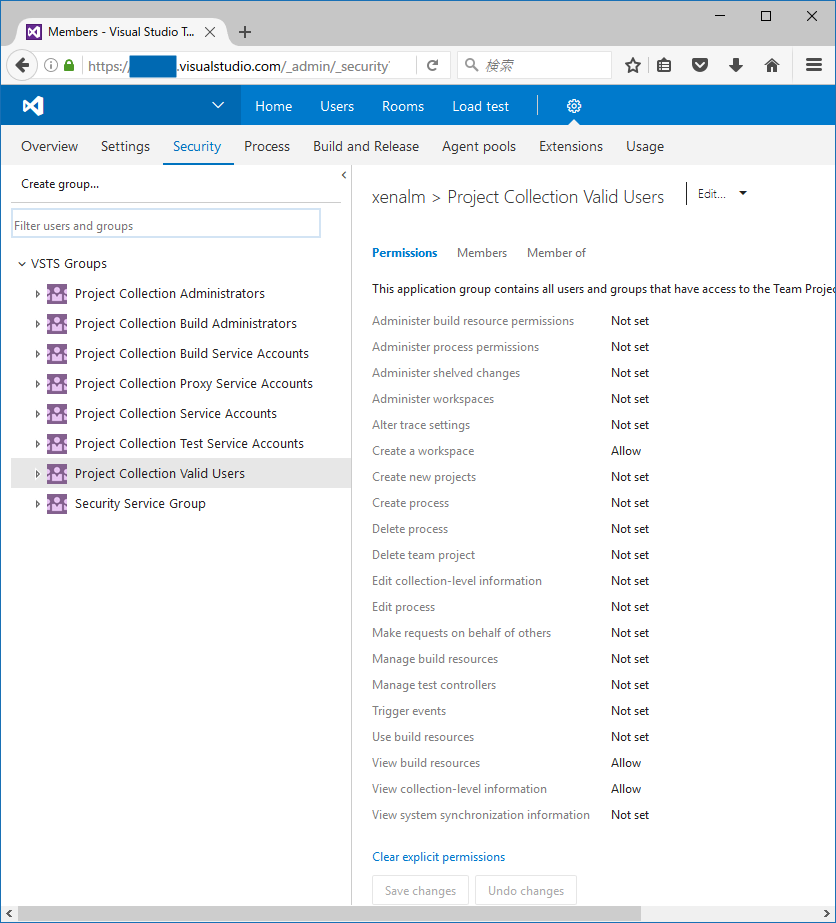Click the Undo changes button
This screenshot has width=836, height=923.
(x=526, y=890)
